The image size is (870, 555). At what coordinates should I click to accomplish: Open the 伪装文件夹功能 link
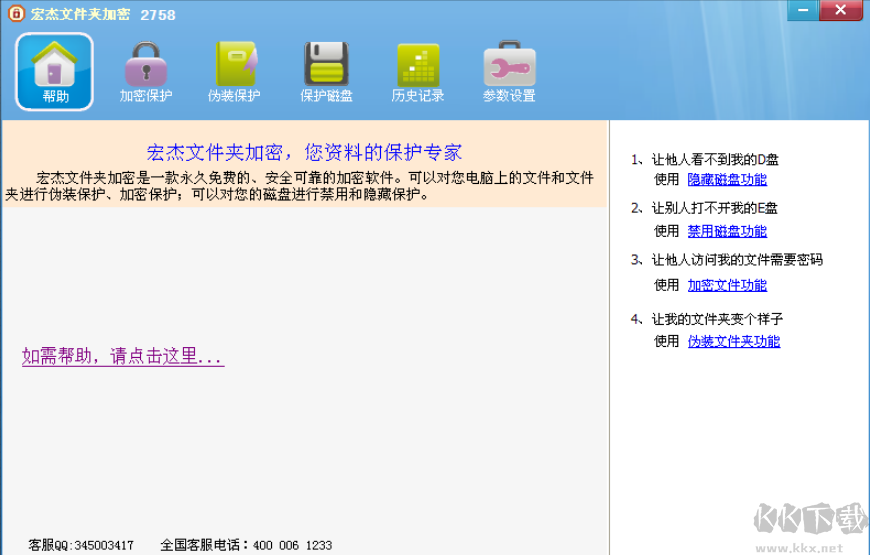pos(734,341)
